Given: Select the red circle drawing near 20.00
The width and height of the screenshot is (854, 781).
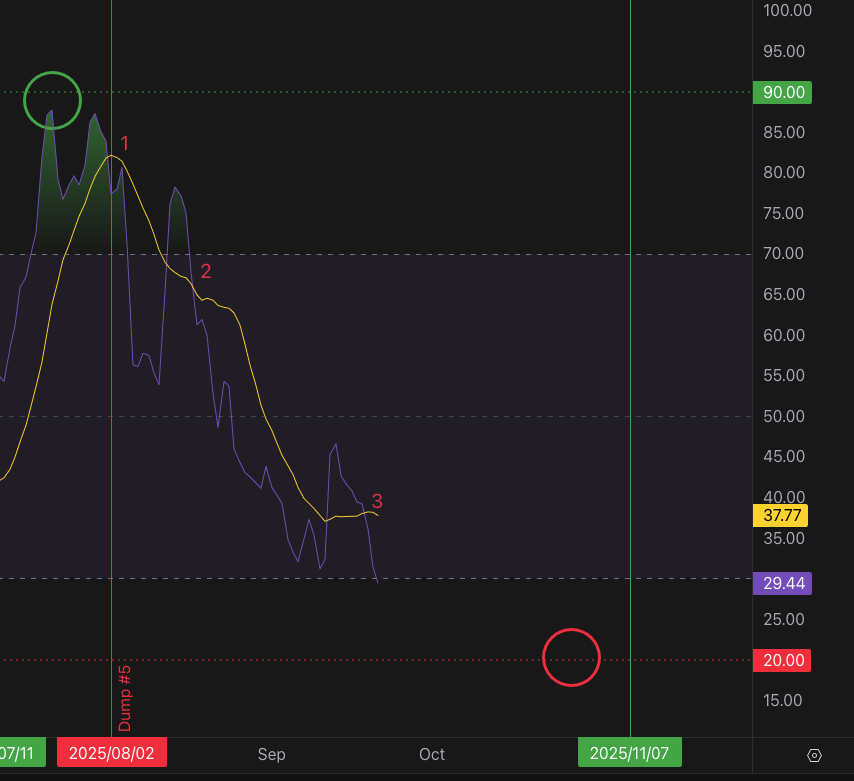Looking at the screenshot, I should point(571,657).
